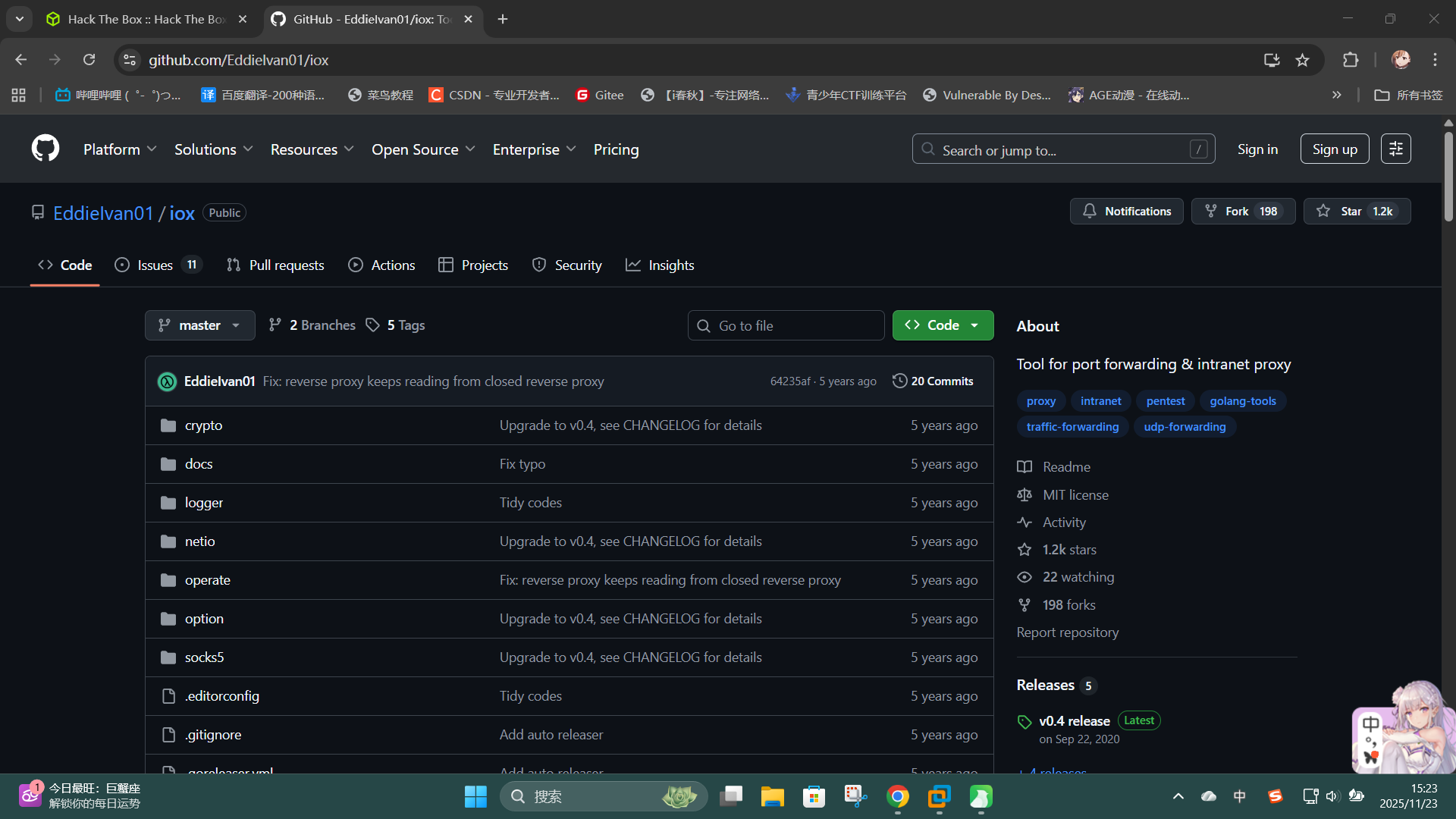
Task: Open the global navigation settings icon beside Sign up
Action: coord(1395,149)
